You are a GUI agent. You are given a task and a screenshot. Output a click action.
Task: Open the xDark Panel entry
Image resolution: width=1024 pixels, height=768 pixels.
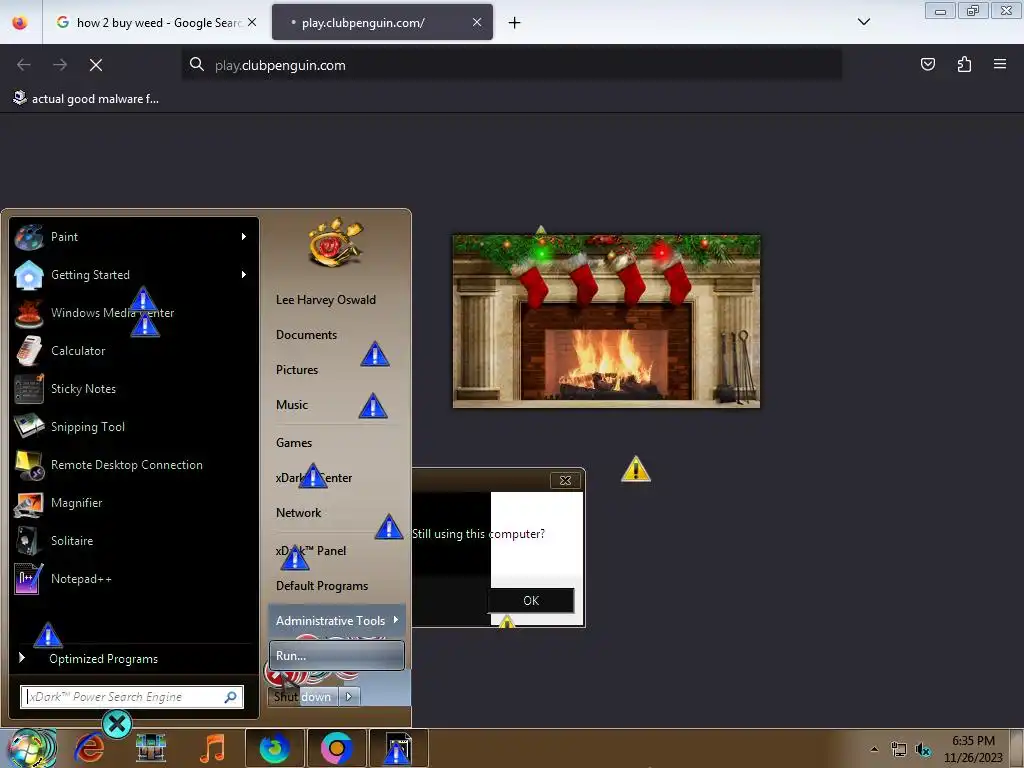point(311,551)
